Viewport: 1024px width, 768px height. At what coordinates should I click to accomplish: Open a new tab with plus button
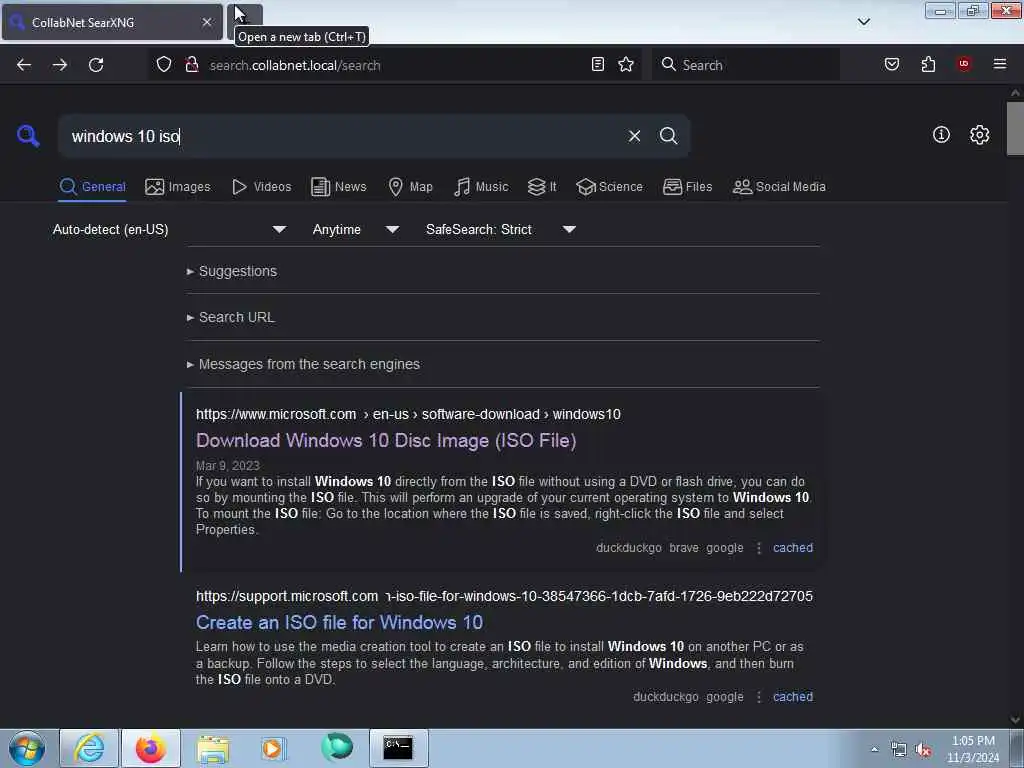pos(246,22)
